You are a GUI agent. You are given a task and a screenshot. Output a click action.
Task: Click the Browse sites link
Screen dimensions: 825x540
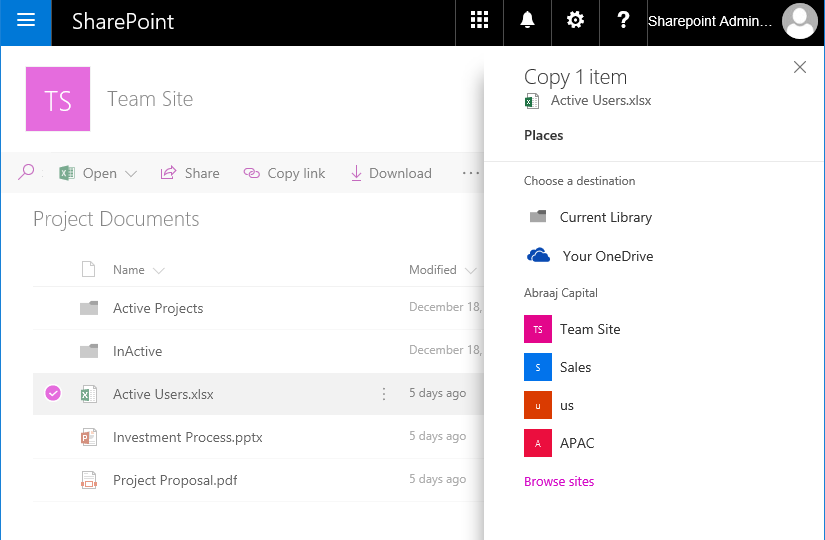click(559, 482)
